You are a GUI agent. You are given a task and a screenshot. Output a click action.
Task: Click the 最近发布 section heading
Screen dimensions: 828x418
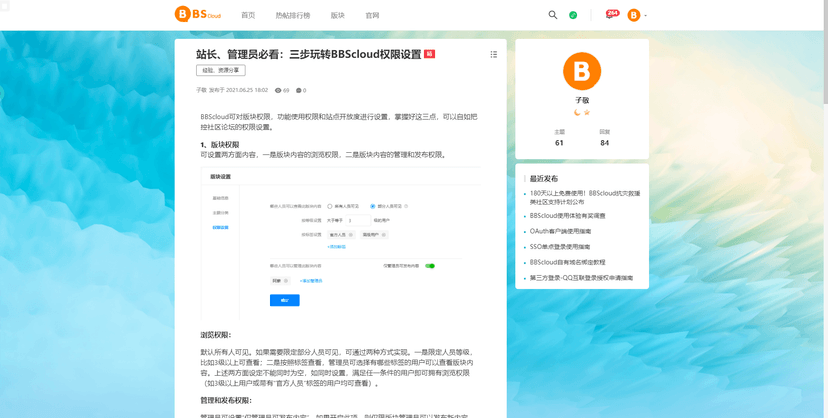[543, 178]
